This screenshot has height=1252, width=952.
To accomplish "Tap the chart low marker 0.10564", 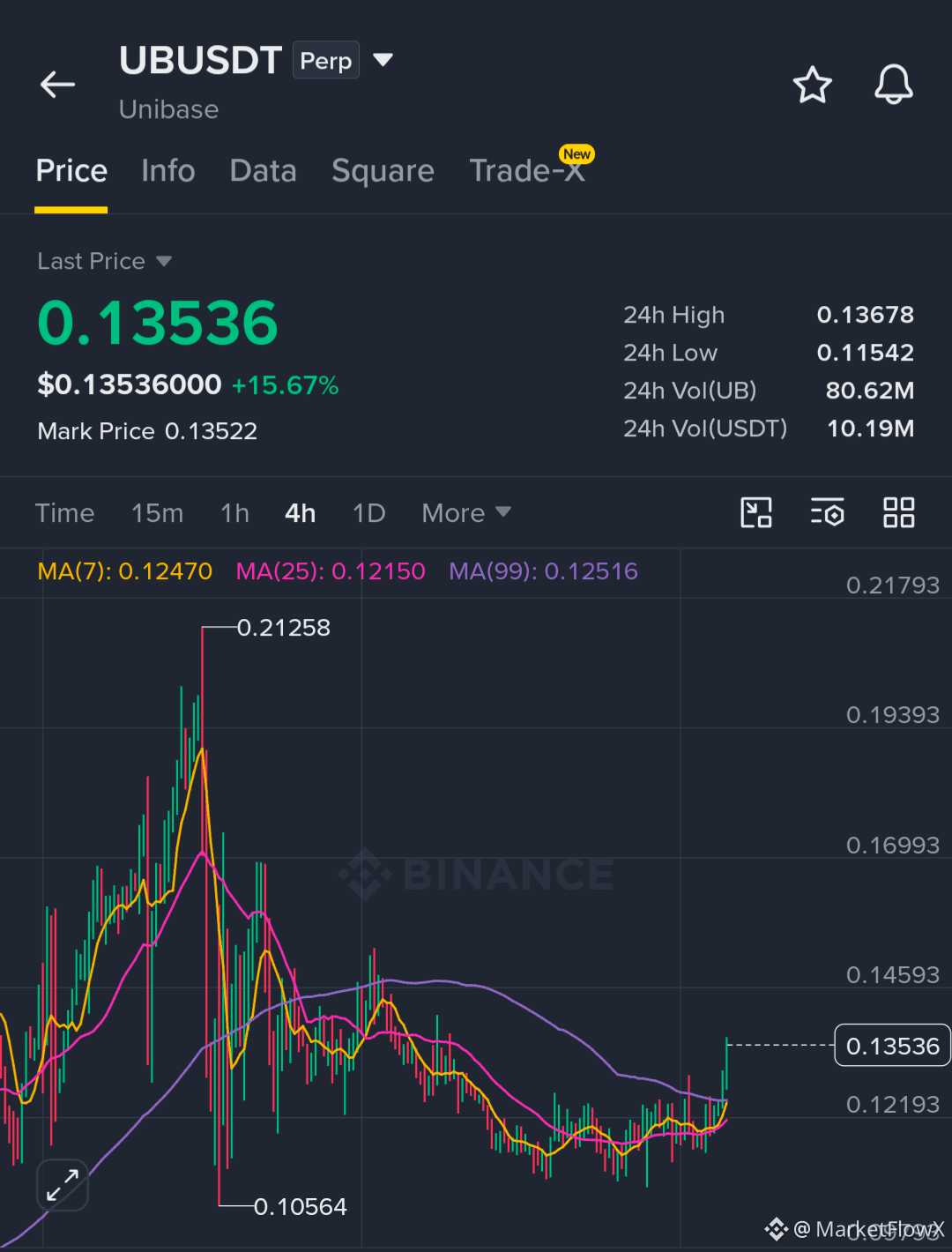I will click(x=300, y=1206).
